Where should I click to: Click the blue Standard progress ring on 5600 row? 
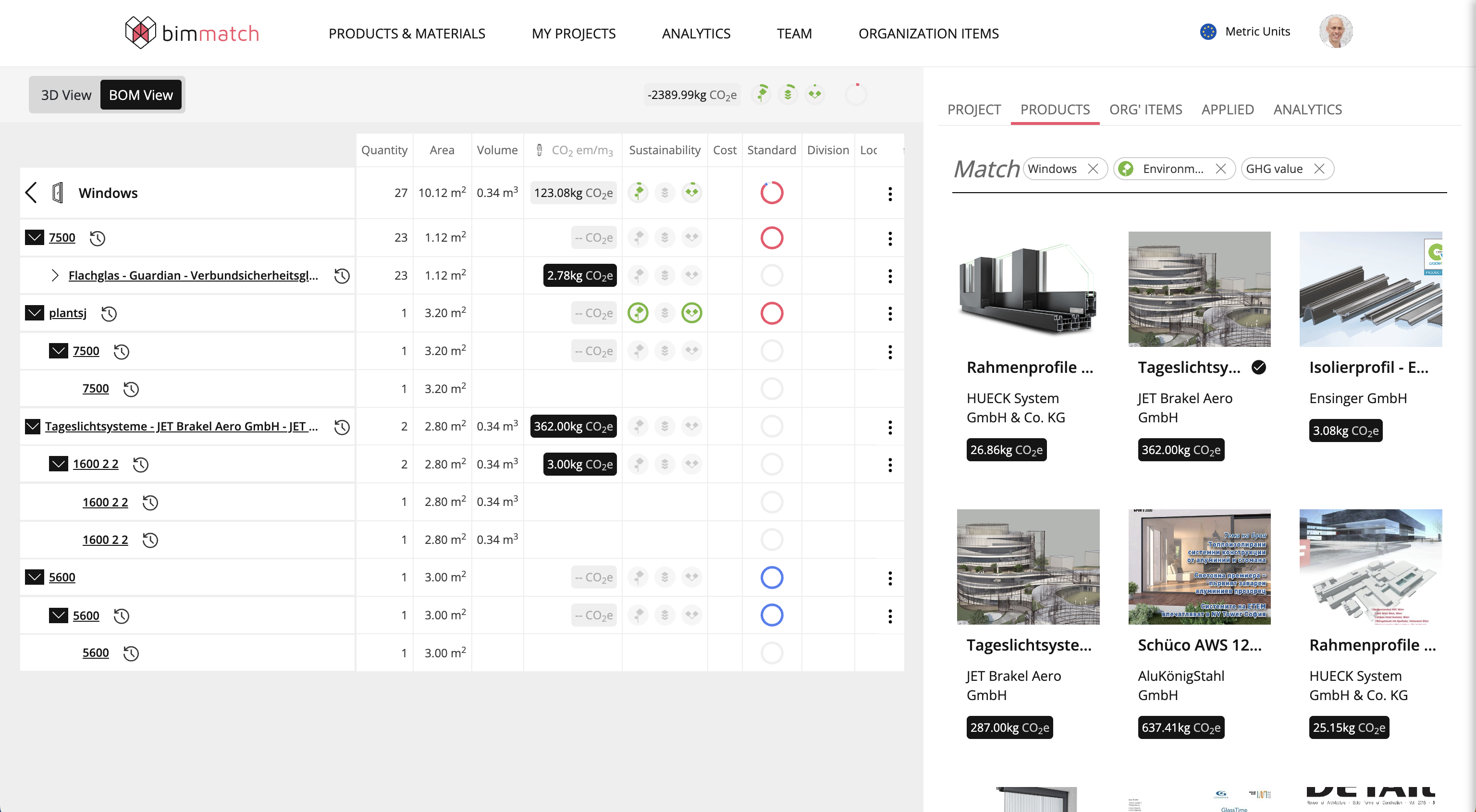coord(772,577)
